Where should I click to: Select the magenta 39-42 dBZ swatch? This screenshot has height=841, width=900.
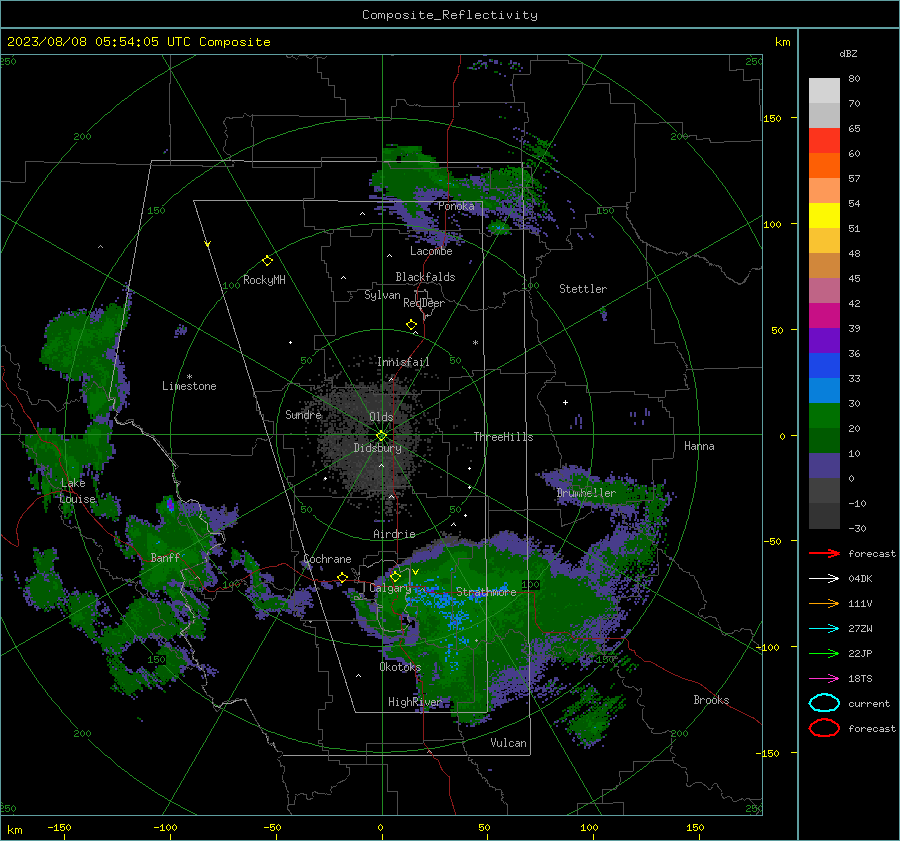(824, 316)
